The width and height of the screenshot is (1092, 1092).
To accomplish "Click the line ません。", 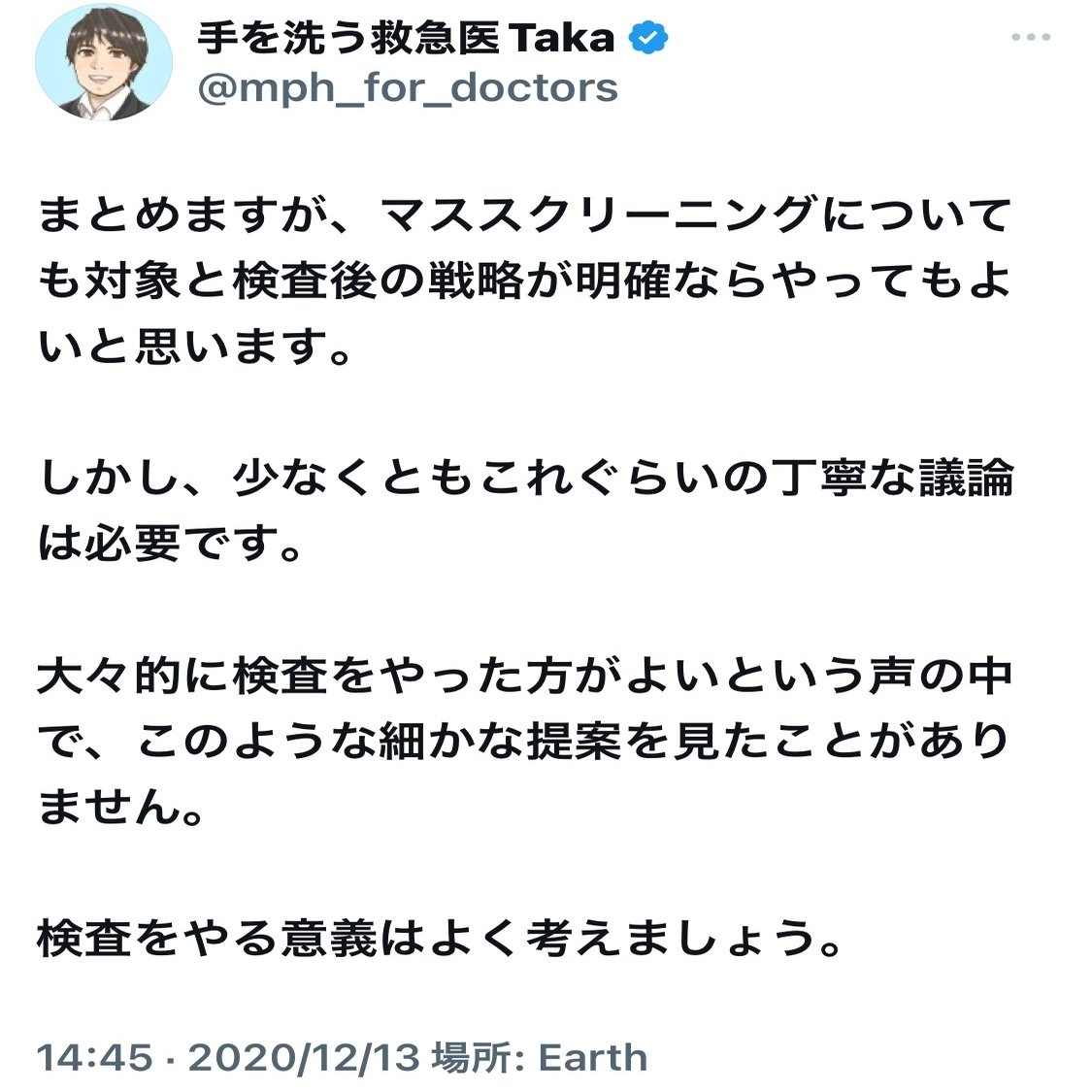I will tap(119, 808).
